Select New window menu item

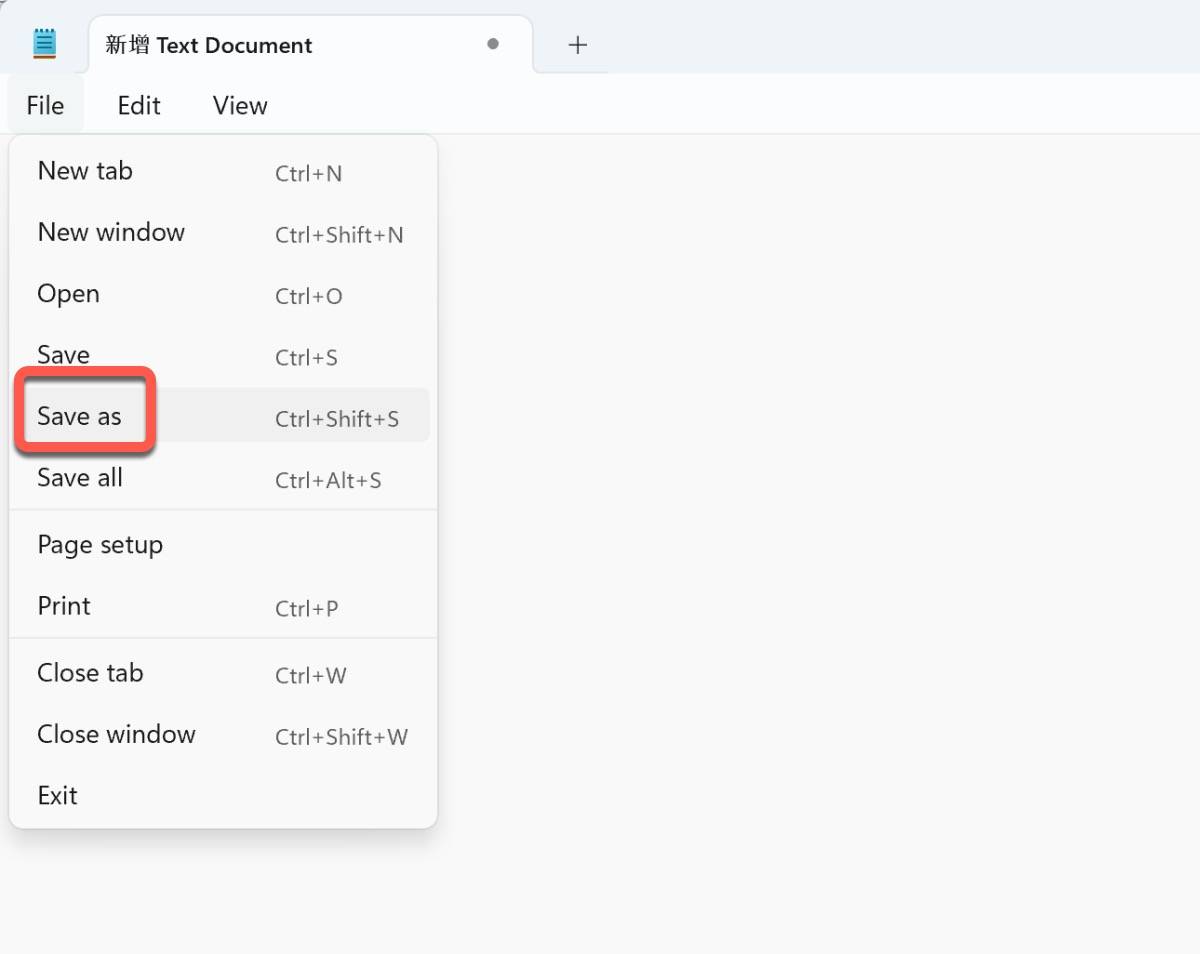click(x=111, y=232)
